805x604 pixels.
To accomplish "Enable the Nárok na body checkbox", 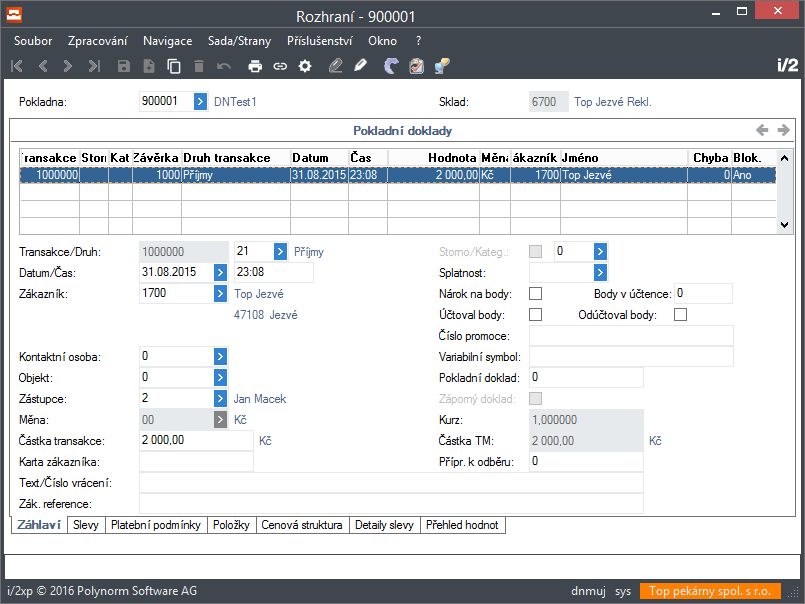I will (535, 293).
